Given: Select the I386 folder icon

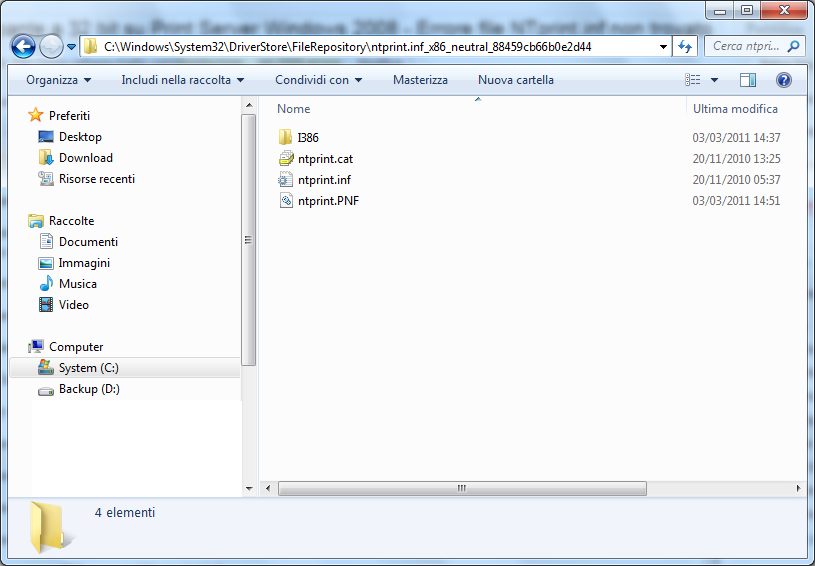Looking at the screenshot, I should coord(285,137).
